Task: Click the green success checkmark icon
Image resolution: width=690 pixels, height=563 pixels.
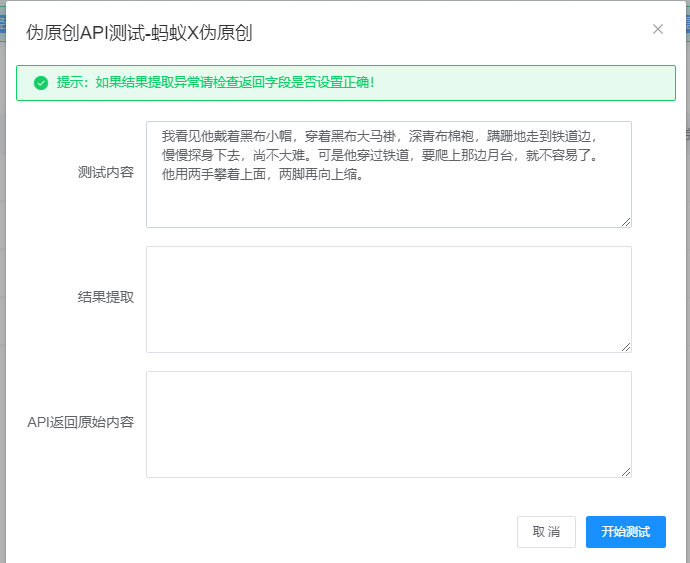Action: click(41, 83)
